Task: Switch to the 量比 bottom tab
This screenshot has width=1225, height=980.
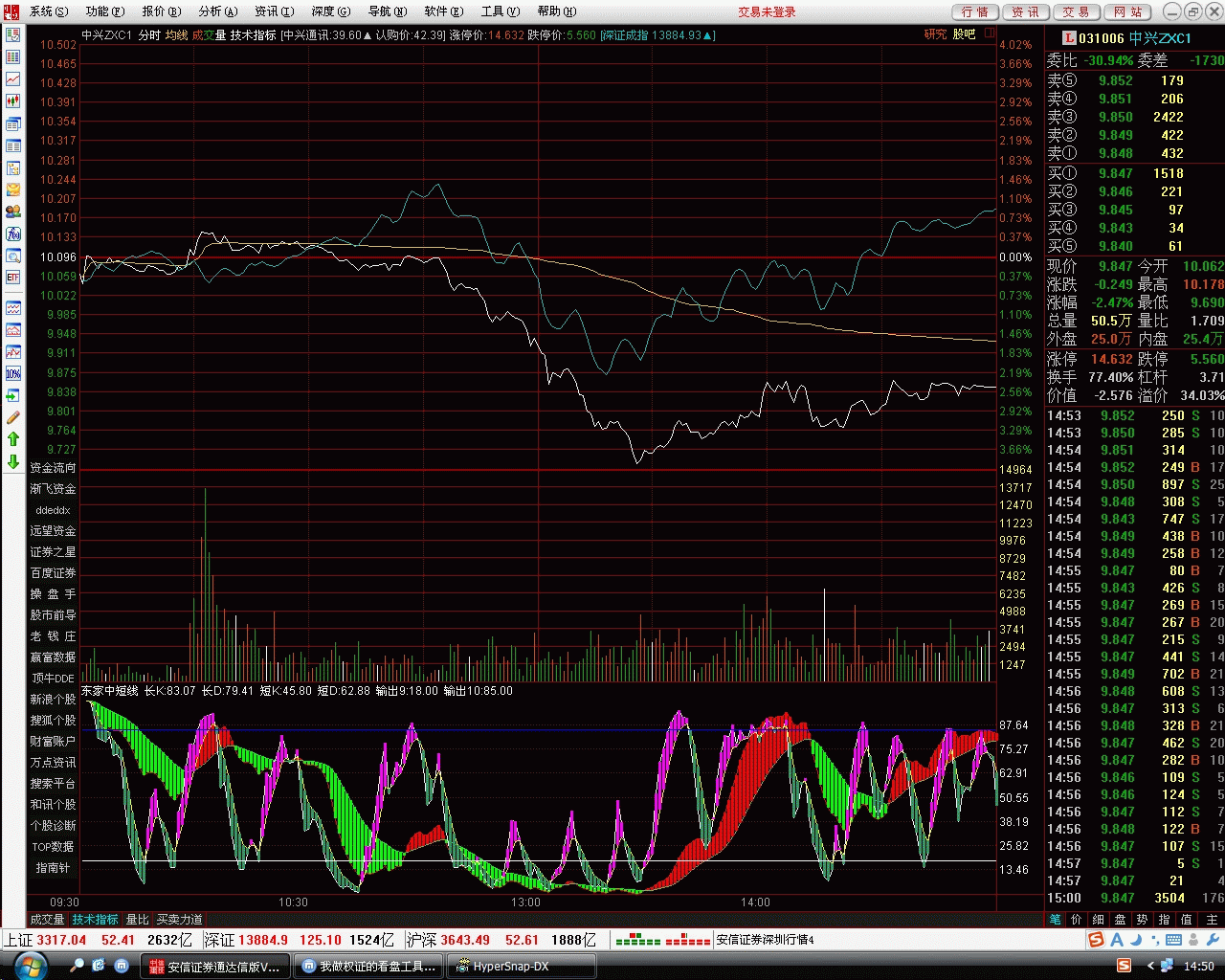Action: click(x=138, y=920)
